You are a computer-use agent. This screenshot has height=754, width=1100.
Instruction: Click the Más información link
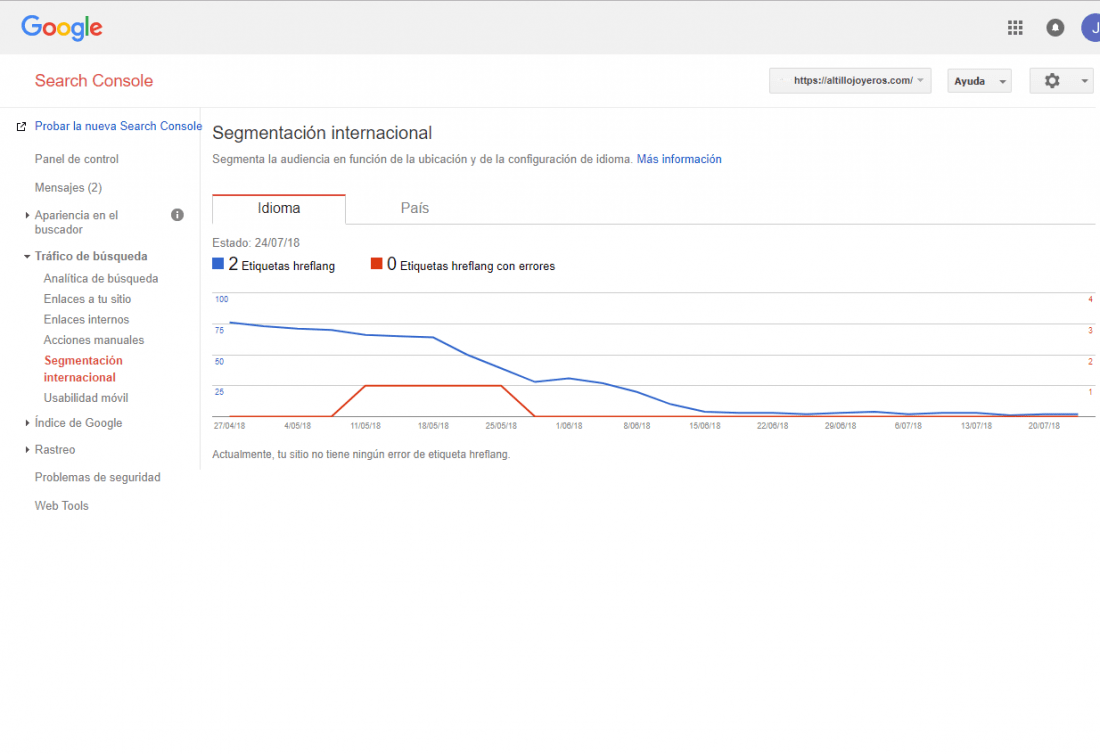tap(679, 159)
